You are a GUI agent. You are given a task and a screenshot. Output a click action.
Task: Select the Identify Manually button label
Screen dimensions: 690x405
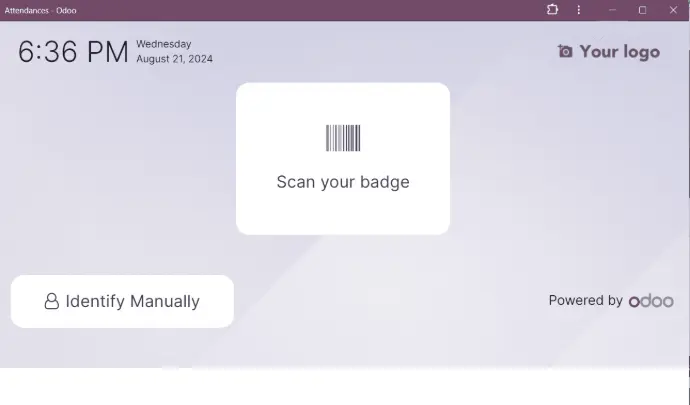coord(132,302)
